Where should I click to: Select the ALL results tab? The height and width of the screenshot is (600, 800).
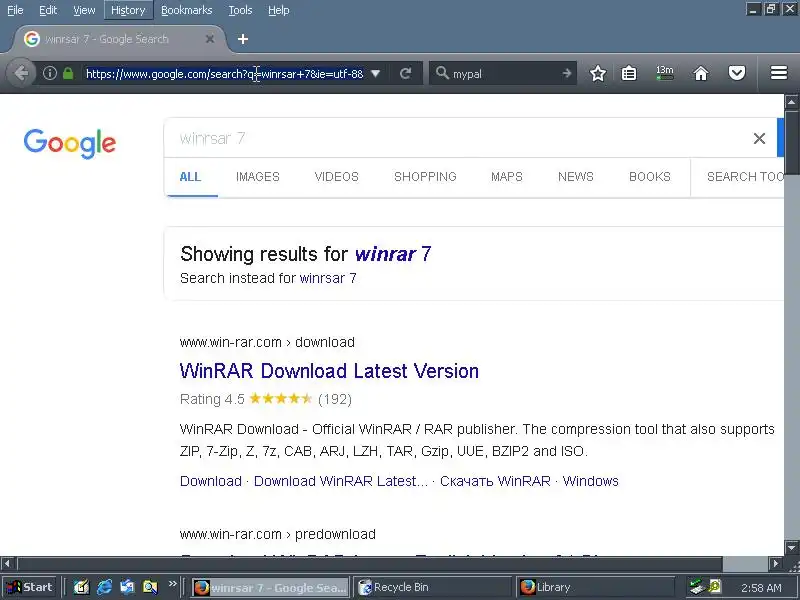[190, 177]
